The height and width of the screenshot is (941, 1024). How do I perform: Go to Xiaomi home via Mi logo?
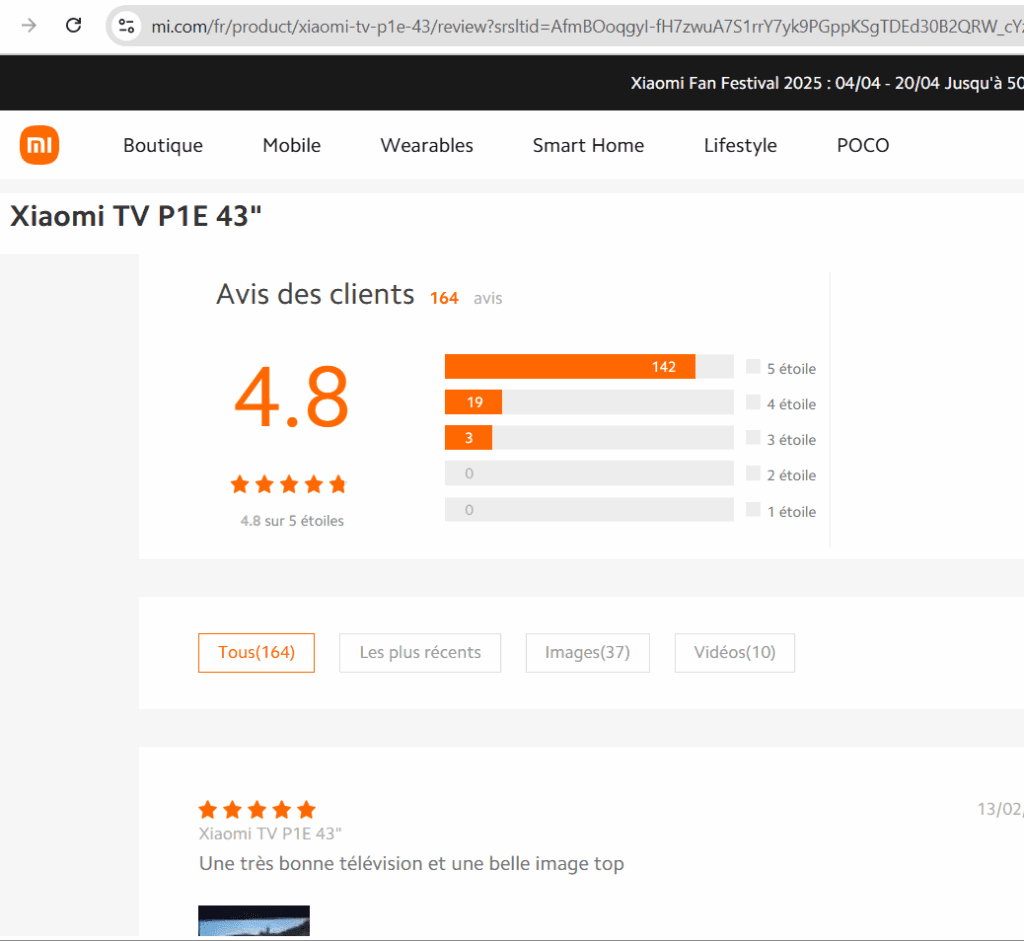point(39,145)
